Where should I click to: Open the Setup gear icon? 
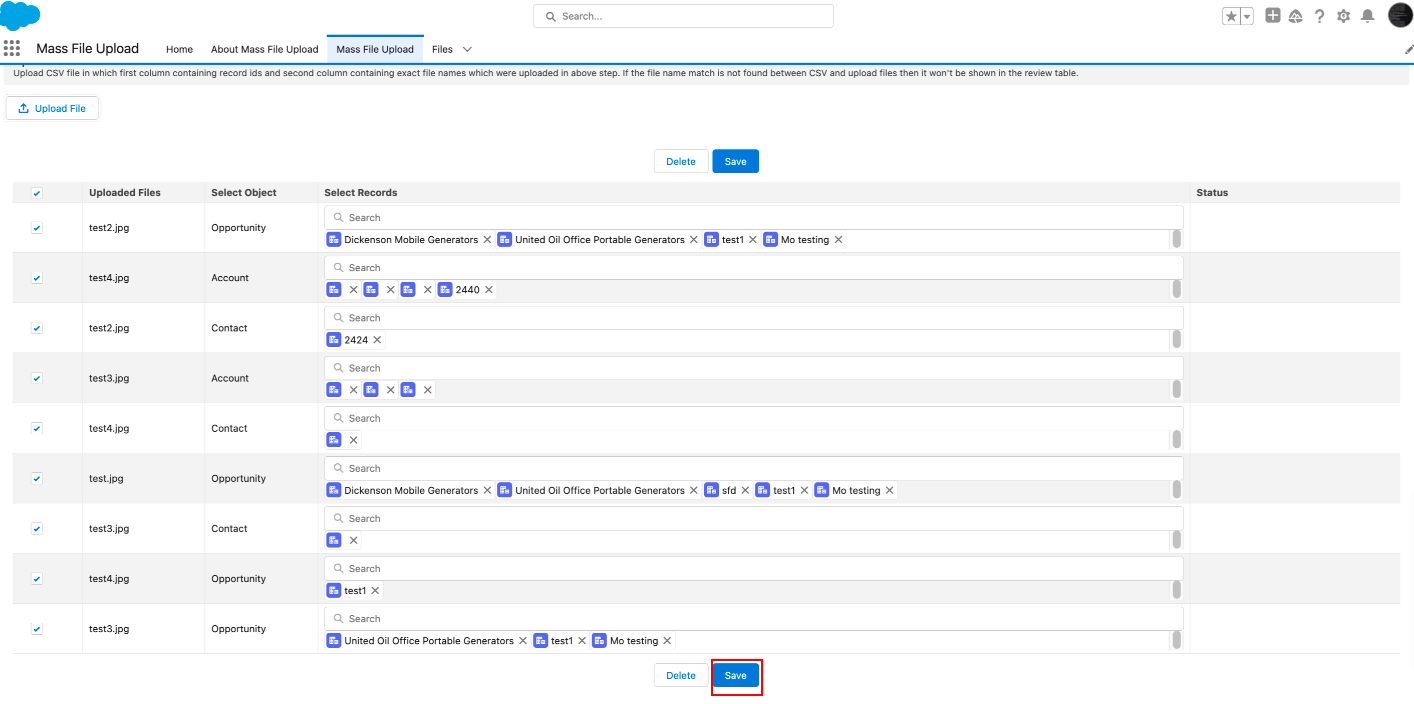[x=1343, y=16]
